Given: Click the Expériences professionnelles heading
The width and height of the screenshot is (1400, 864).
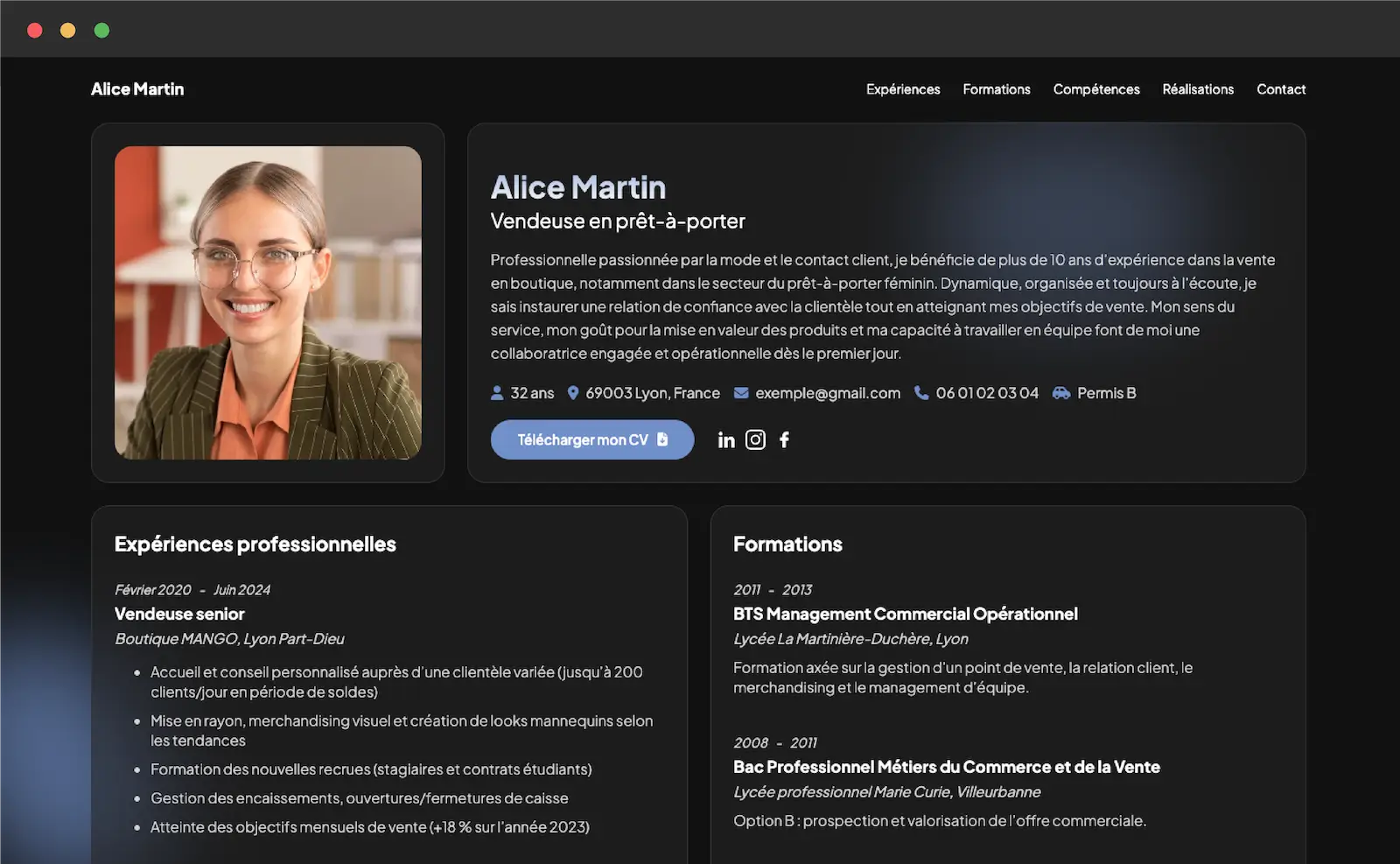Looking at the screenshot, I should 255,544.
